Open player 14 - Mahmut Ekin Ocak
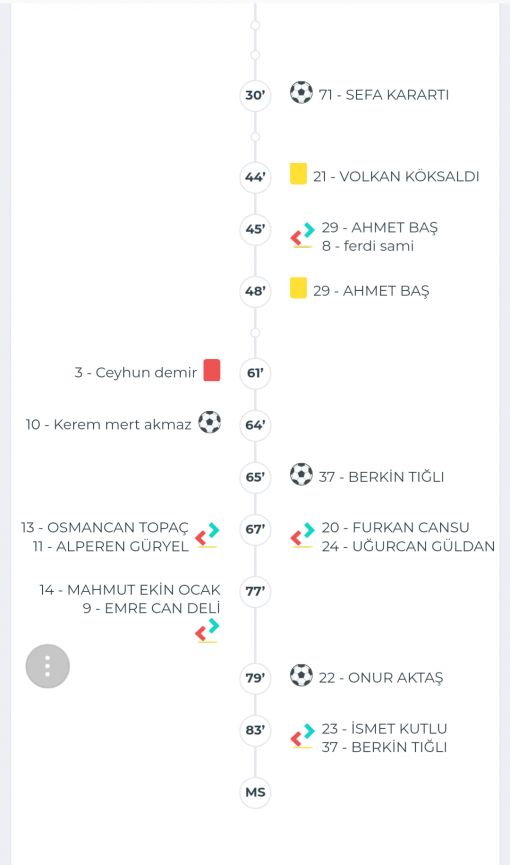The height and width of the screenshot is (865, 510). tap(130, 590)
